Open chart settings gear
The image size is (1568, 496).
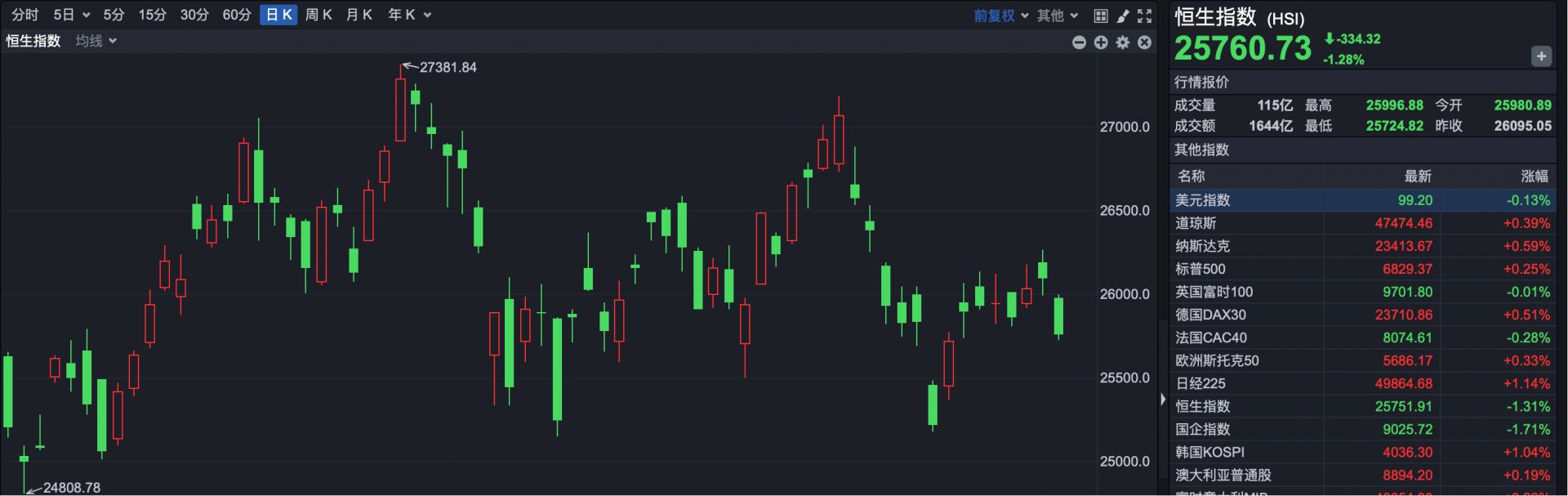click(x=1123, y=42)
